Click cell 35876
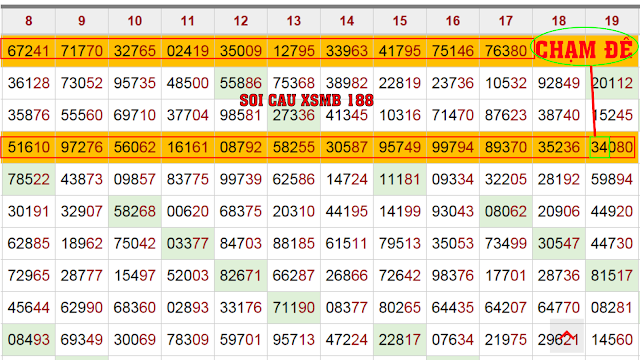 [29, 115]
